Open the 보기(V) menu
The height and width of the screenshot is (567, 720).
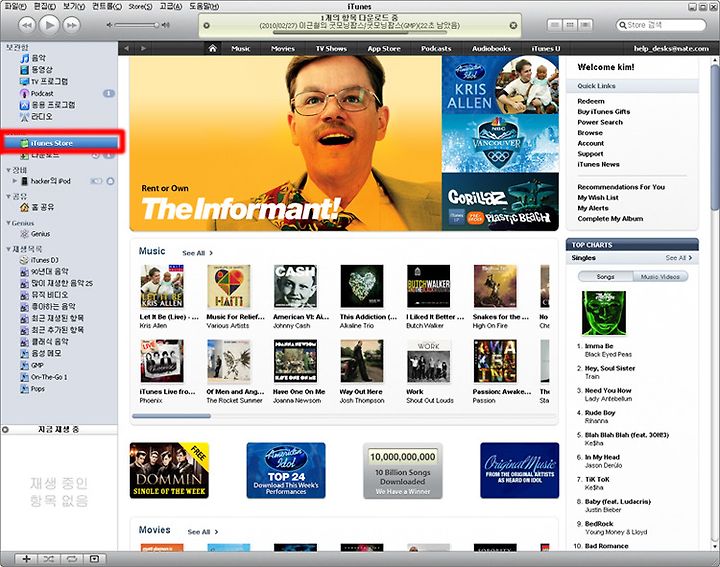point(74,6)
